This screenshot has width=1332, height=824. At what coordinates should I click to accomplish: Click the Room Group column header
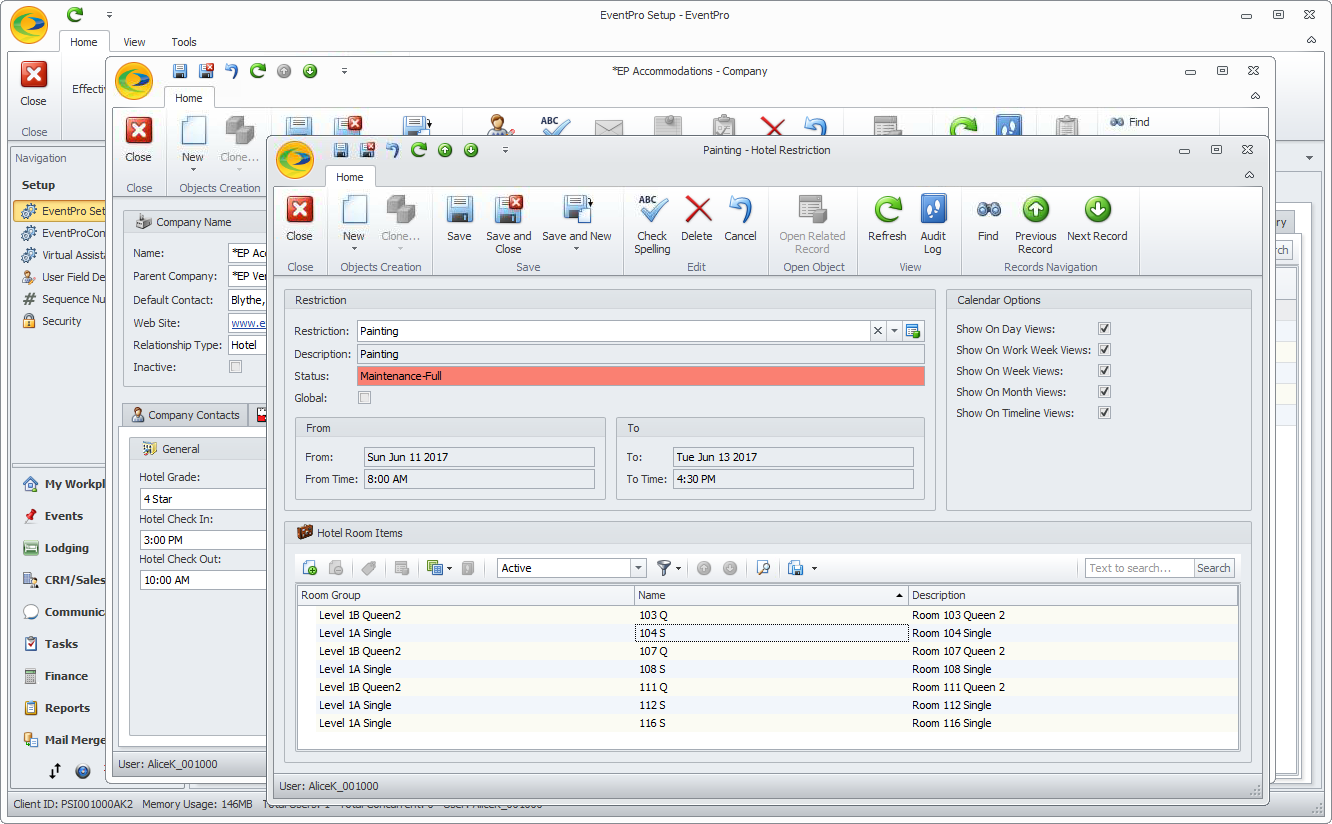point(466,595)
